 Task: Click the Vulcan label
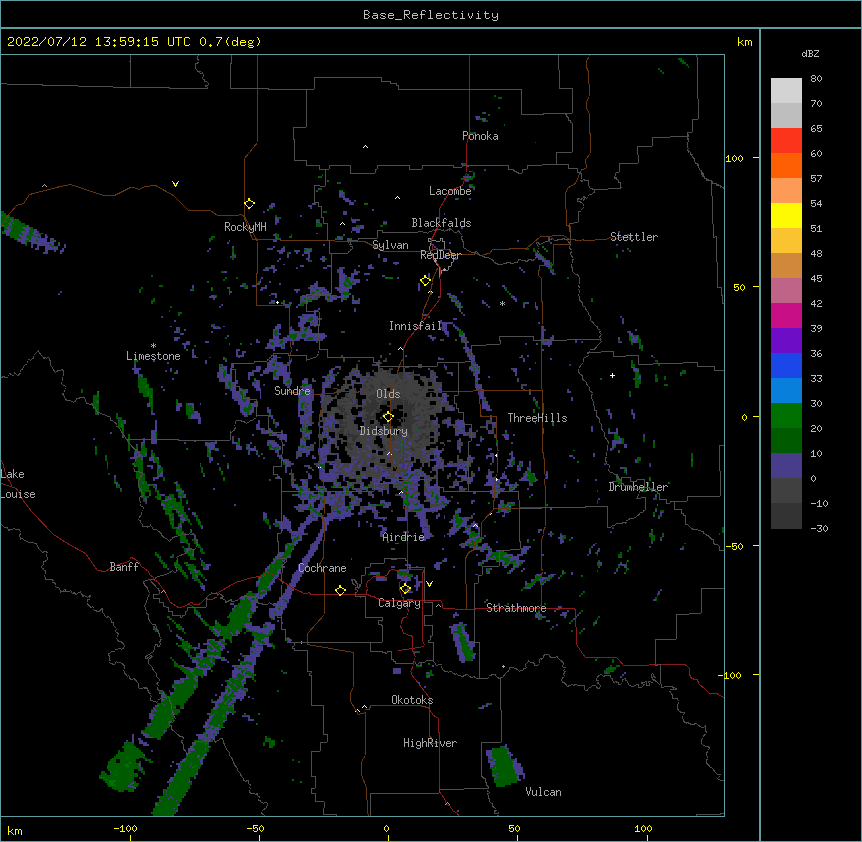point(543,792)
